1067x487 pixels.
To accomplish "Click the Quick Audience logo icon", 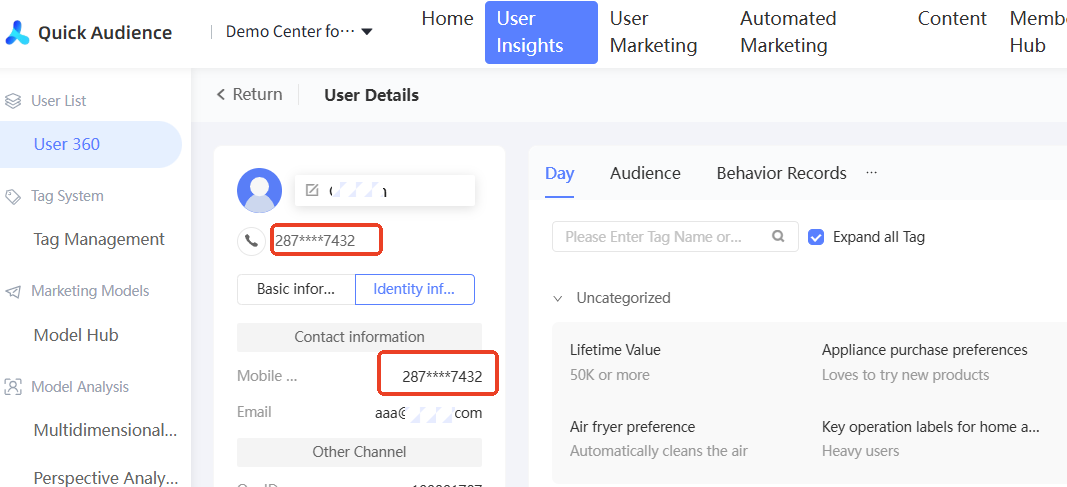I will click(x=17, y=32).
